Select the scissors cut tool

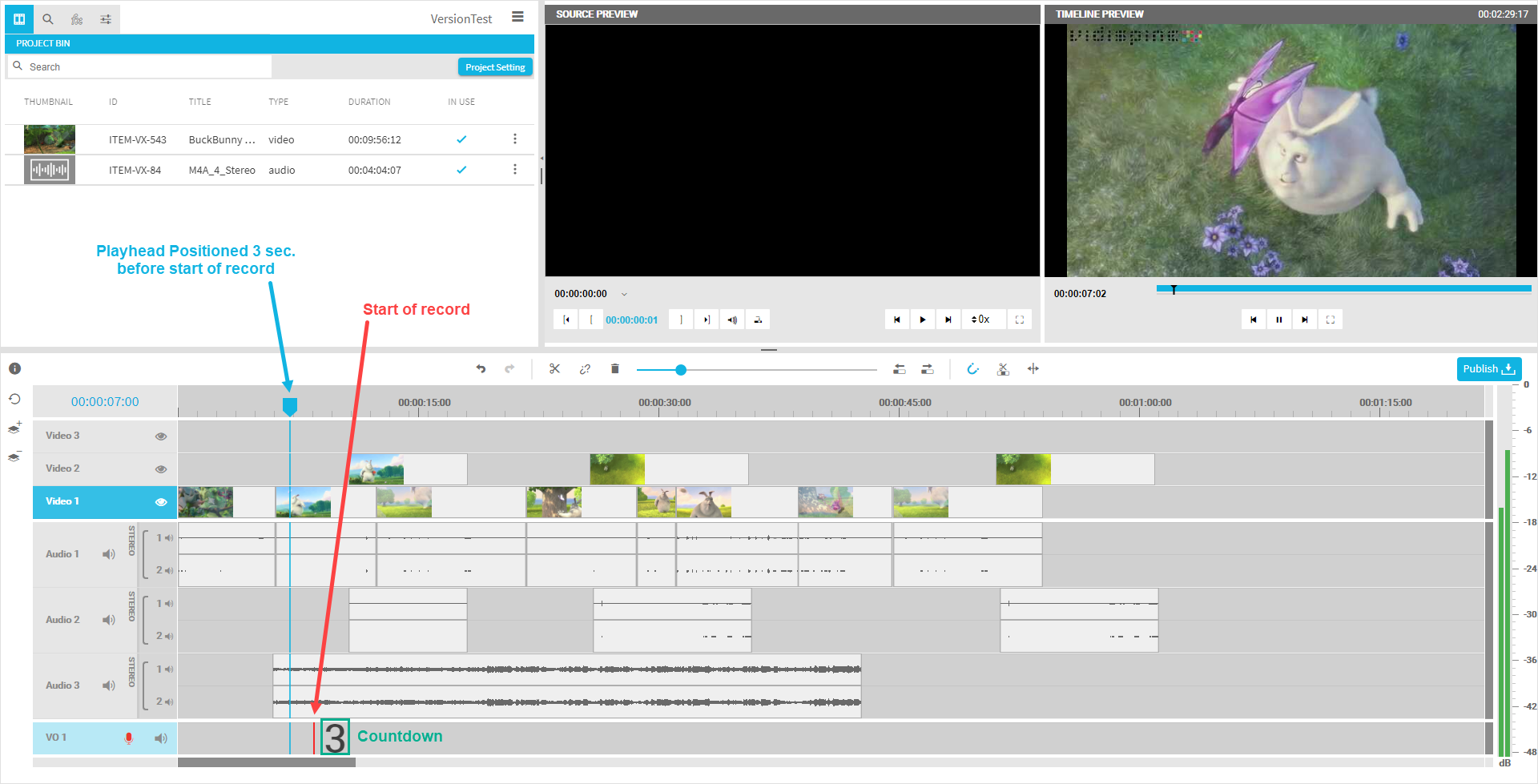point(554,369)
